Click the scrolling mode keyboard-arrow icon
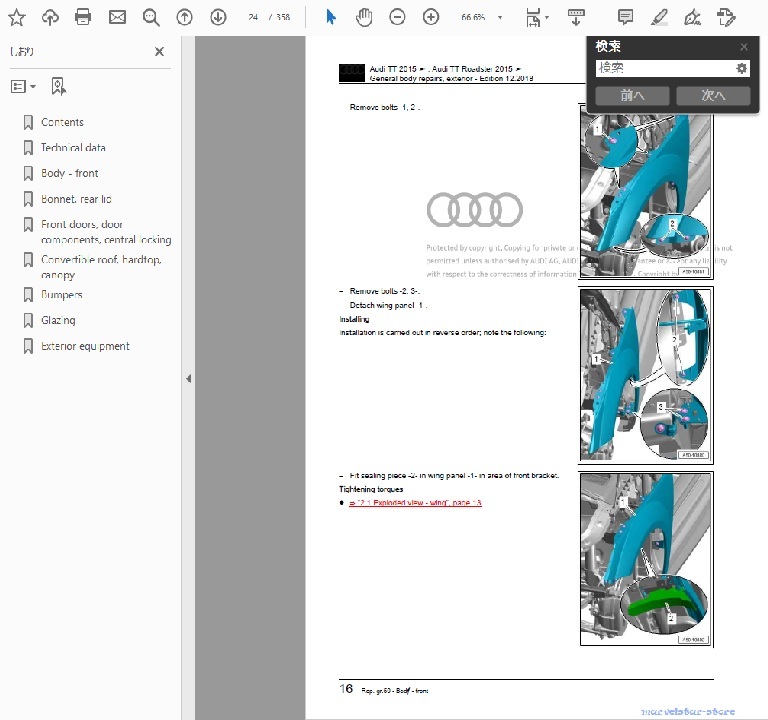This screenshot has width=768, height=720. 576,17
